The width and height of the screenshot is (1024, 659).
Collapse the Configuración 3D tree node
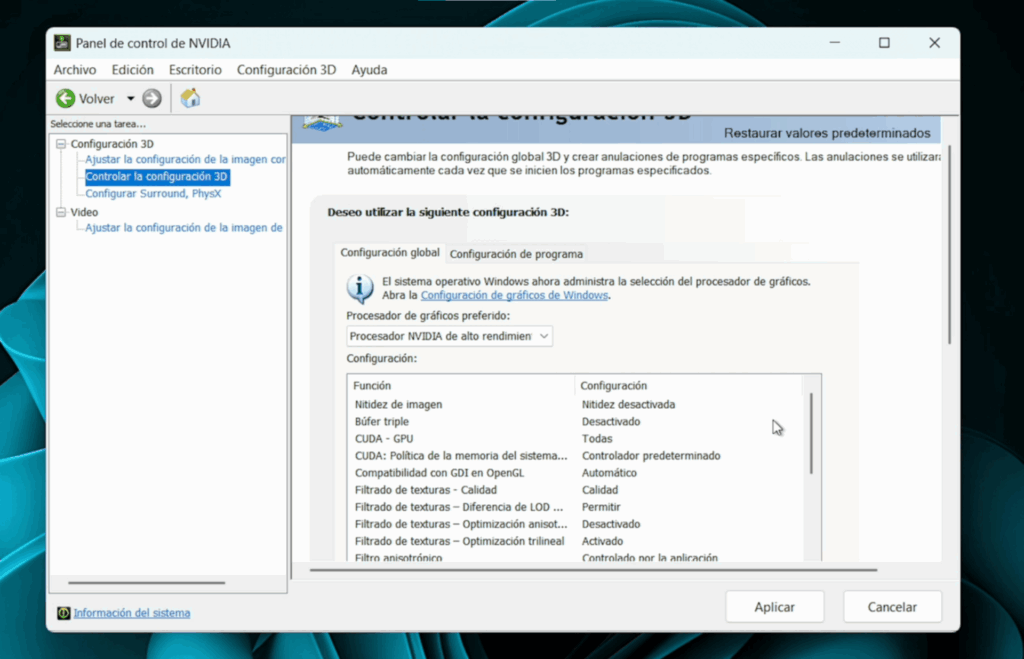[61, 144]
